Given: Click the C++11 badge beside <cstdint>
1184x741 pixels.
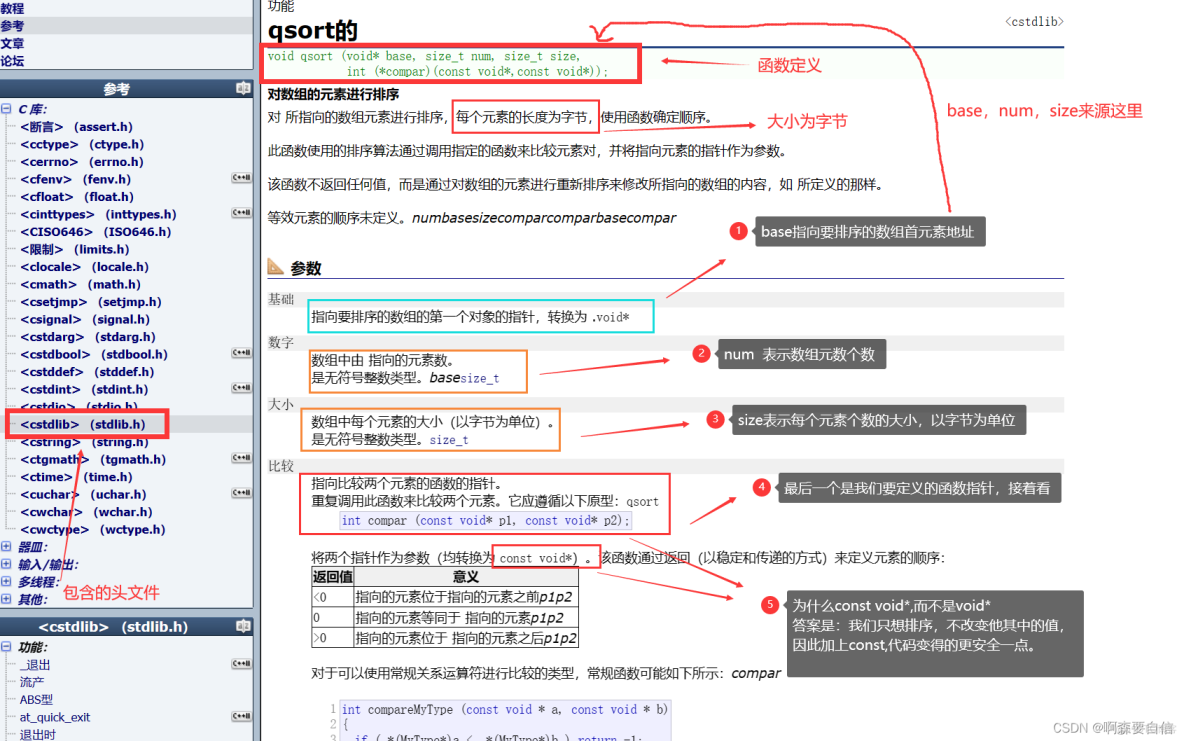Looking at the screenshot, I should [x=241, y=389].
